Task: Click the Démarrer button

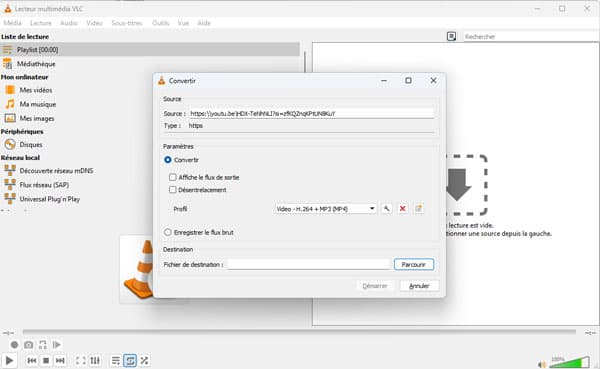Action: click(375, 286)
